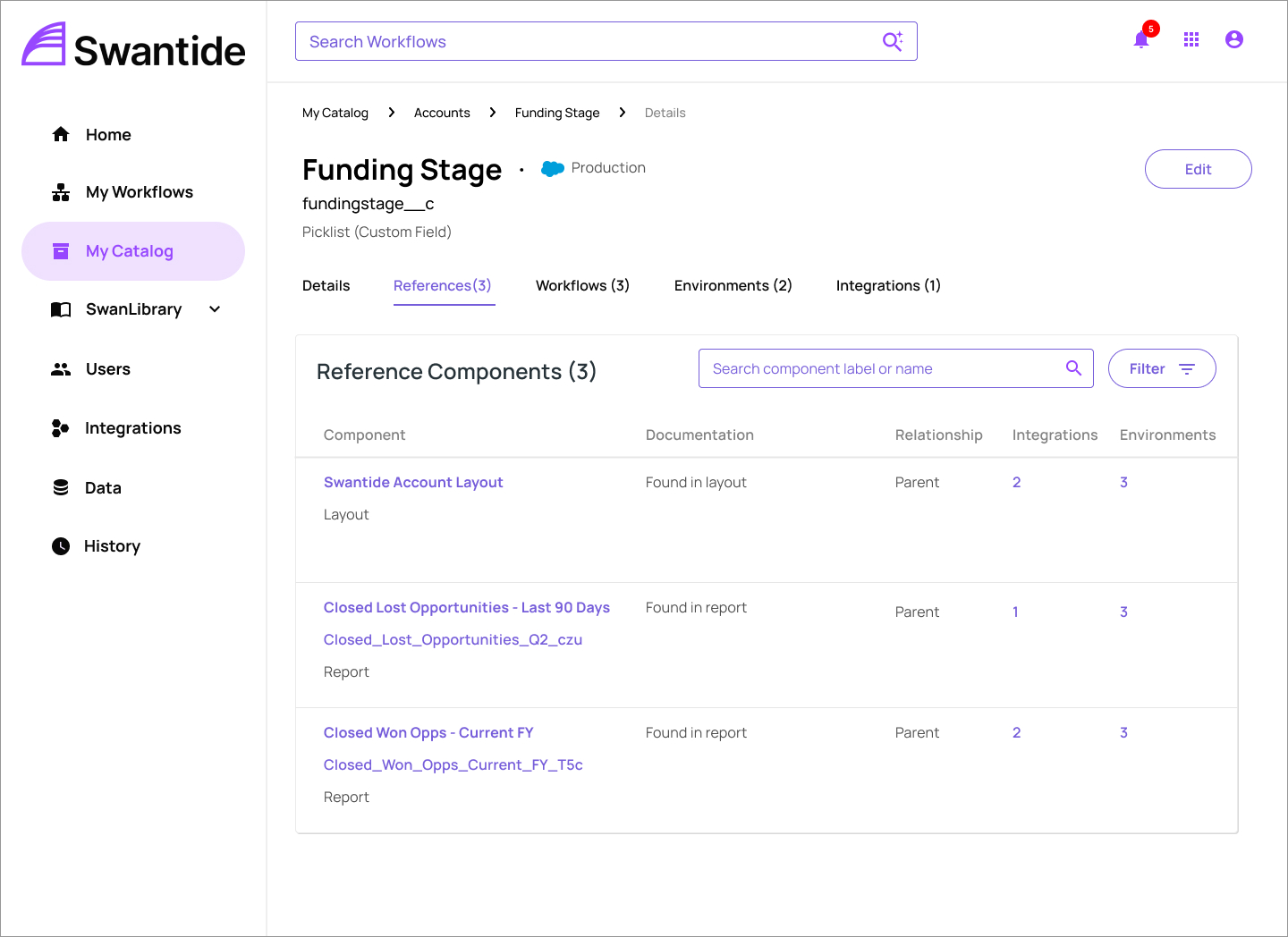Click the magnifier icon in component search

click(1074, 368)
